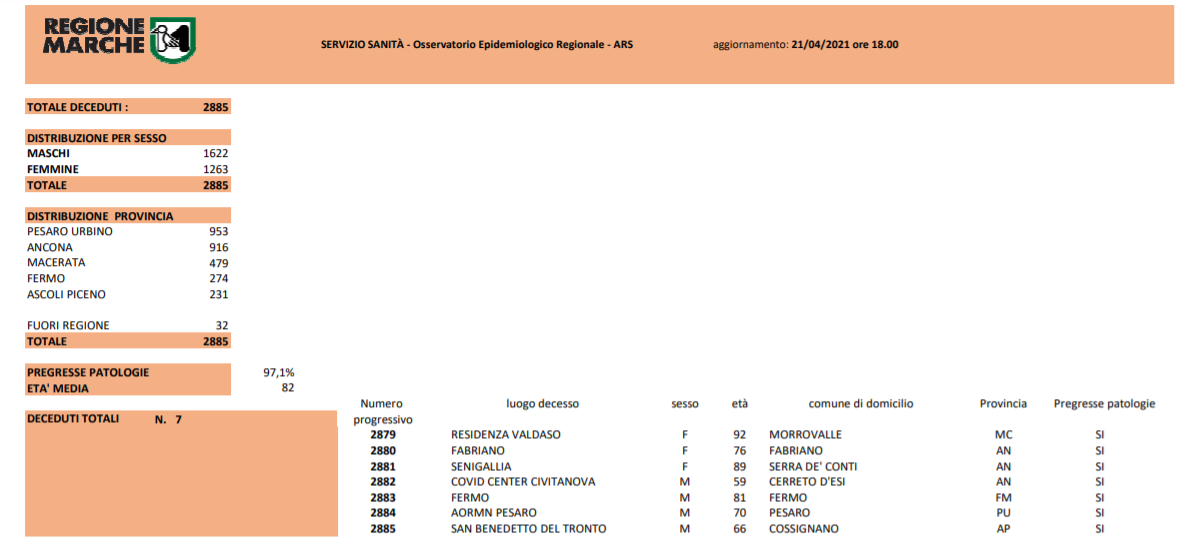
Task: Select the DECEDUTI TOTALI N. 7 label
Action: pyautogui.click(x=104, y=419)
